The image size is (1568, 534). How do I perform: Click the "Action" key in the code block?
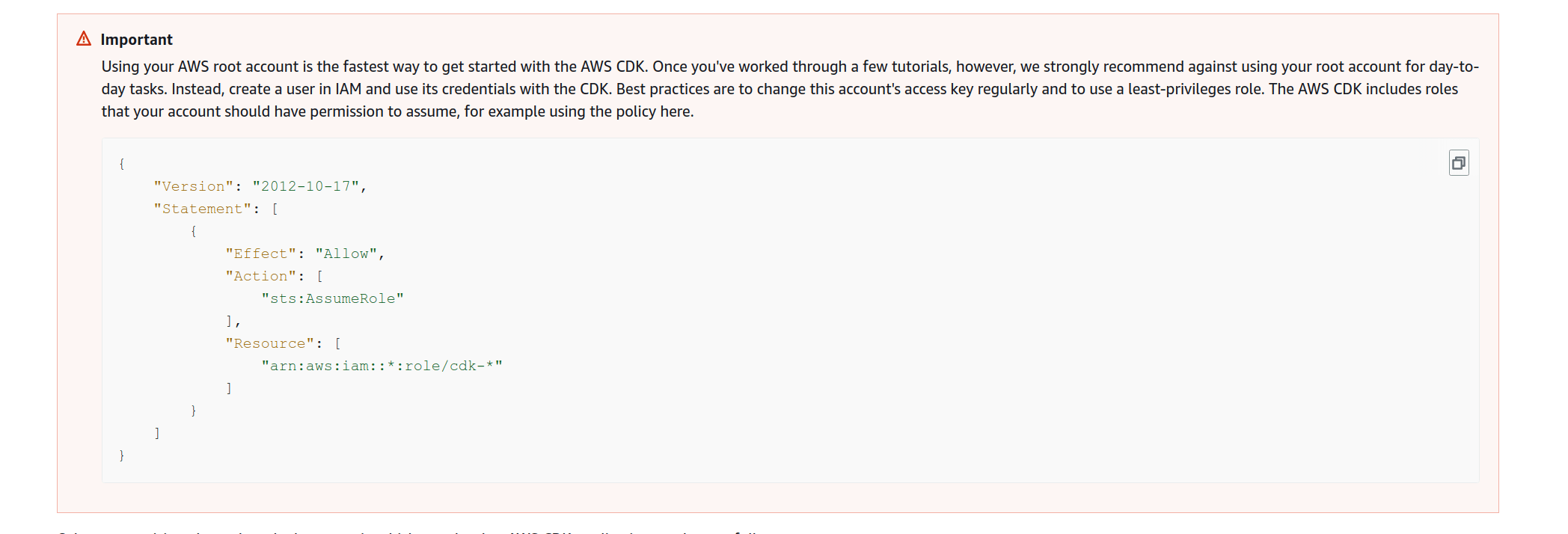pos(260,275)
